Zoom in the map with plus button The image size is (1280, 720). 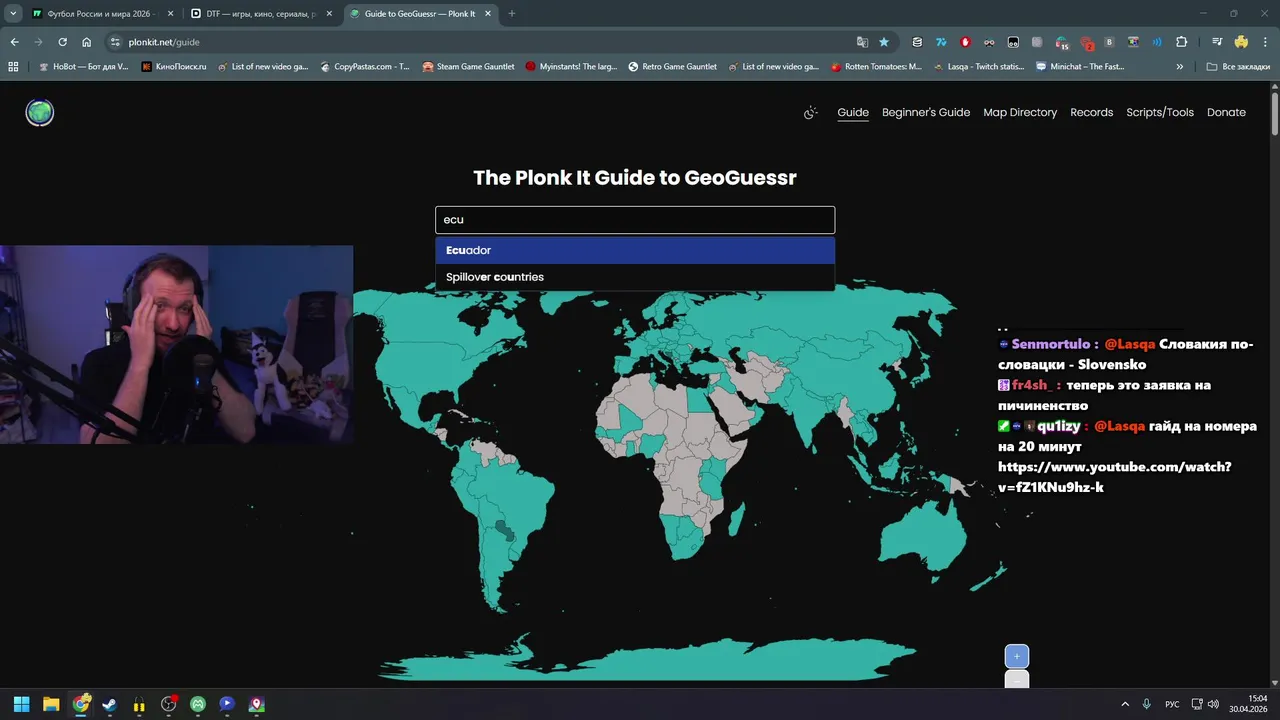(x=1016, y=656)
